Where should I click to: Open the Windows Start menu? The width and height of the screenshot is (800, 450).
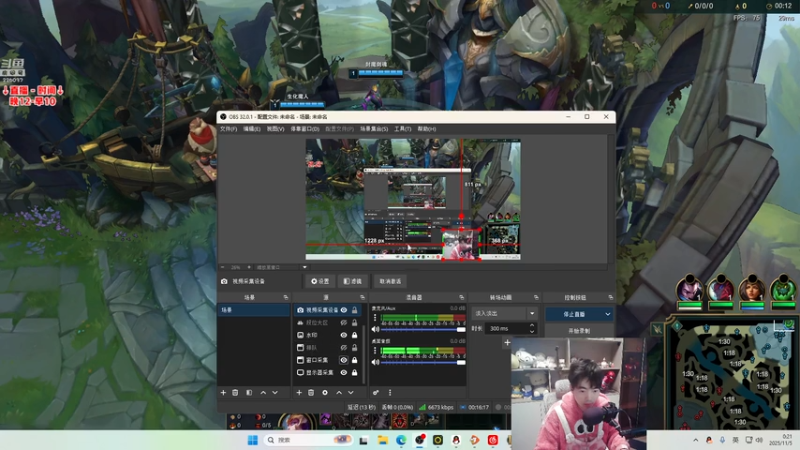(253, 440)
